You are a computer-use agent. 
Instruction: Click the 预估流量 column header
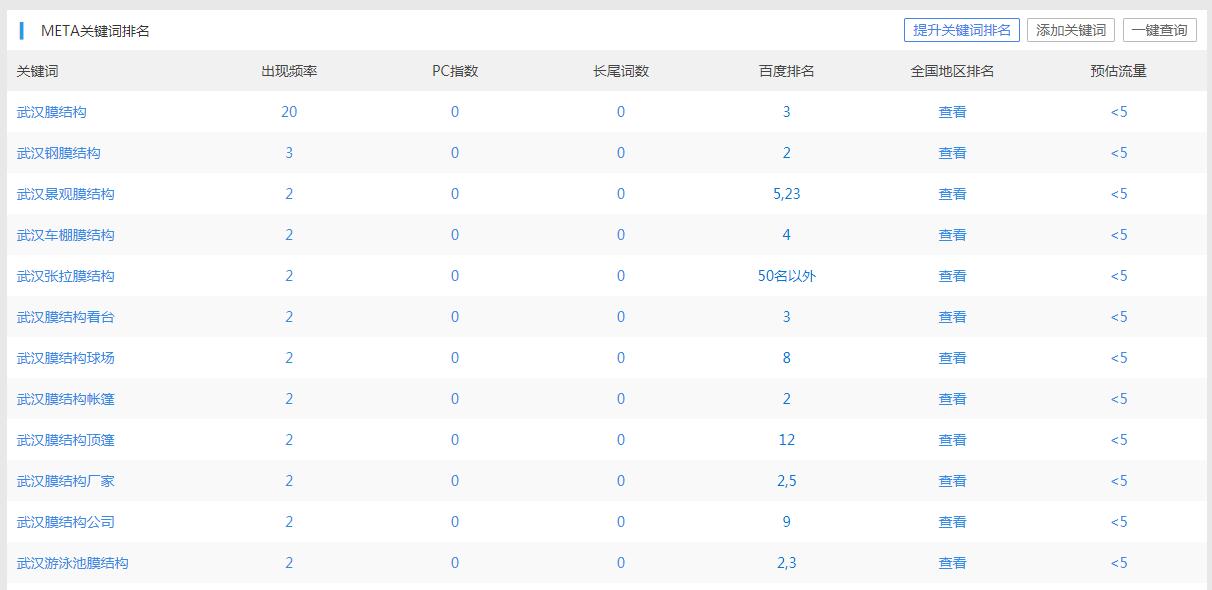pyautogui.click(x=1118, y=71)
